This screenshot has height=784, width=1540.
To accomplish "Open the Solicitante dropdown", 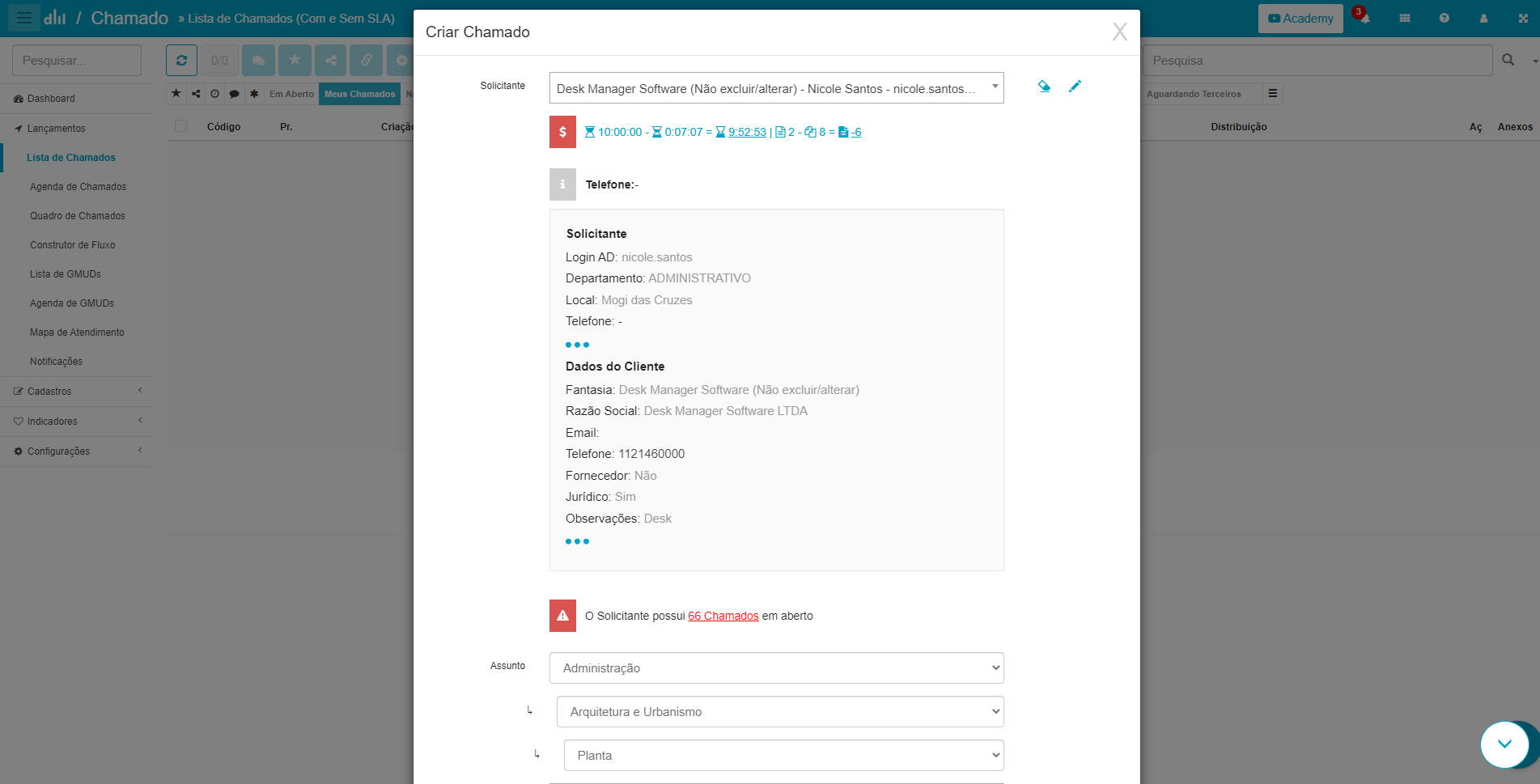I will point(776,88).
